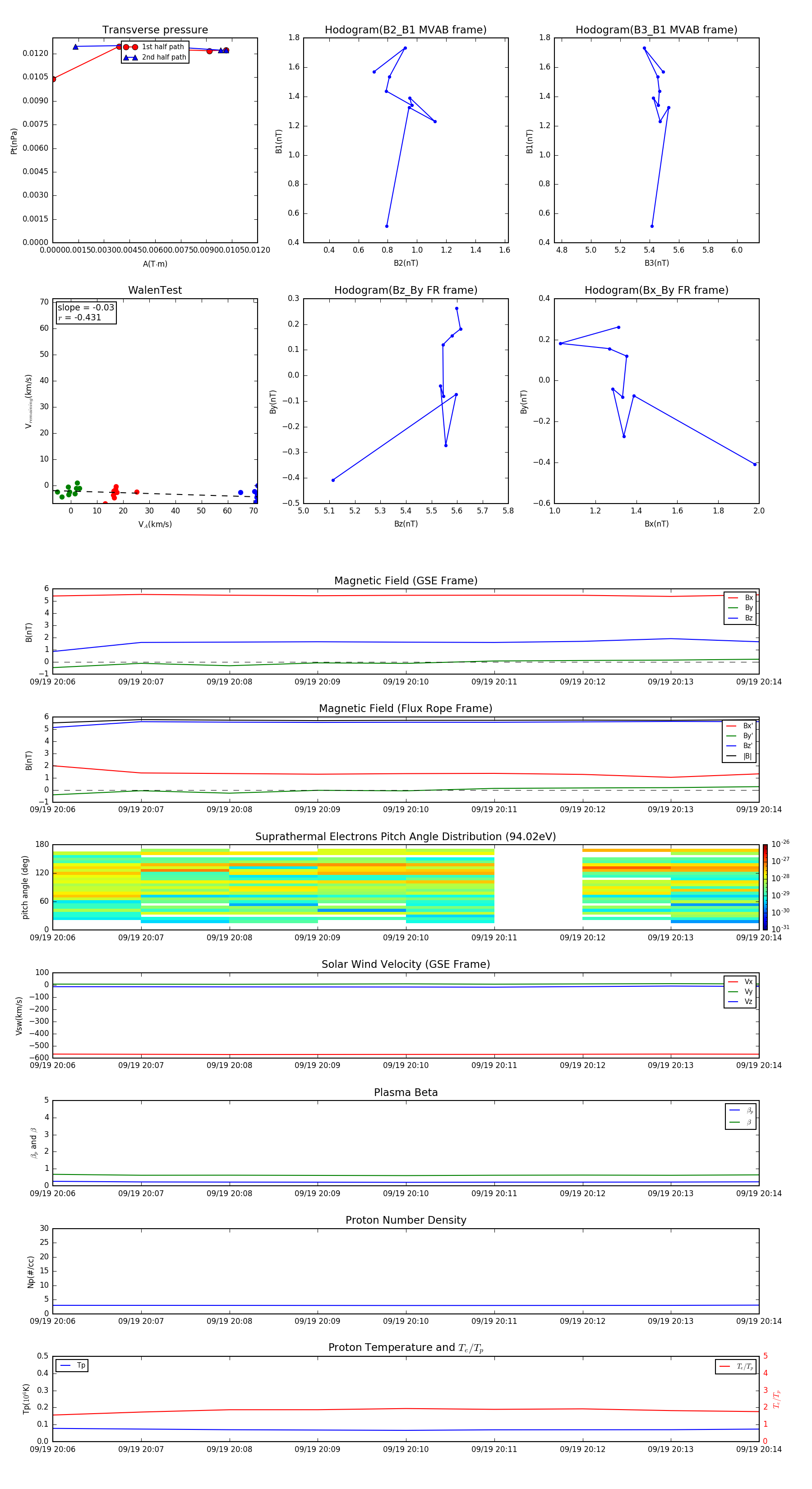Viewport: 812px width, 1489px height.
Task: Click the "By" entry in the GSE magnetic field legend
Action: 740,607
